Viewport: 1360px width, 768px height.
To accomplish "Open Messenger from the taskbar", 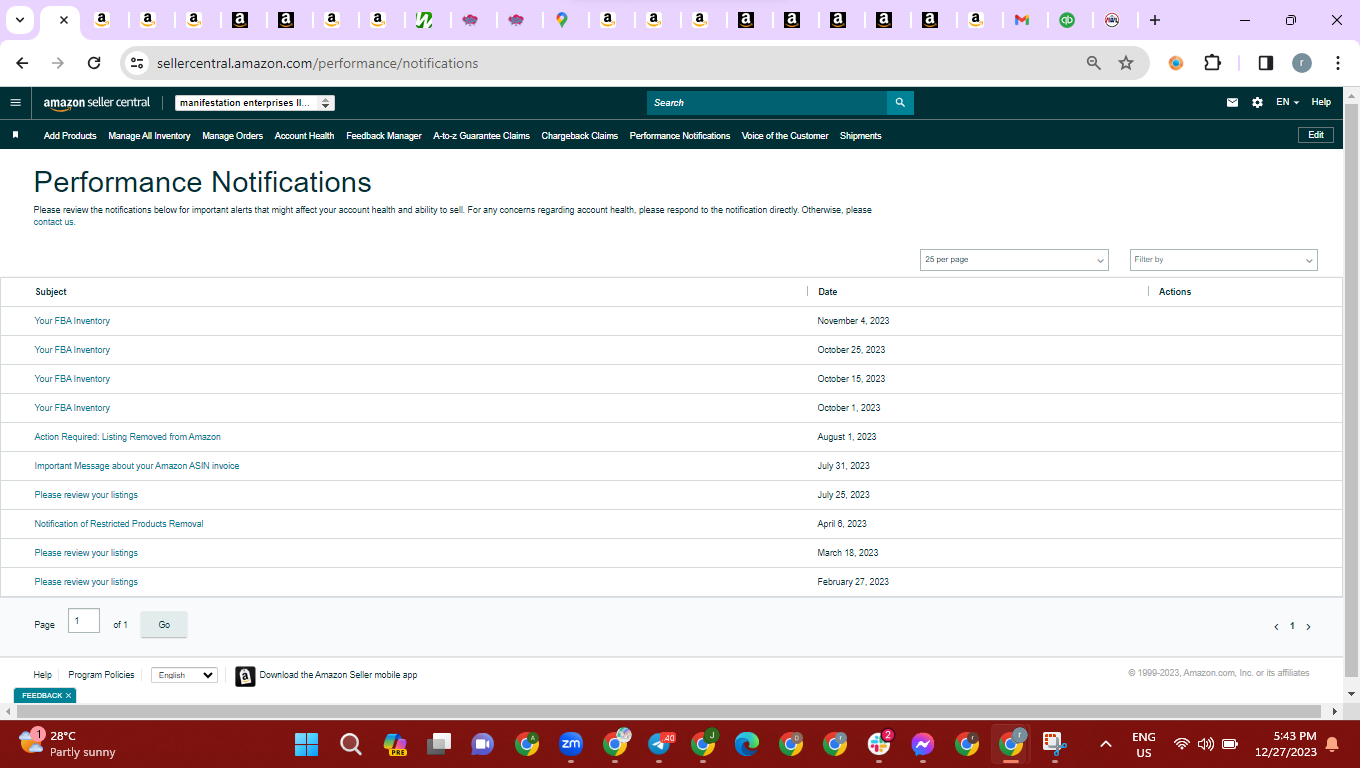I will [x=923, y=744].
